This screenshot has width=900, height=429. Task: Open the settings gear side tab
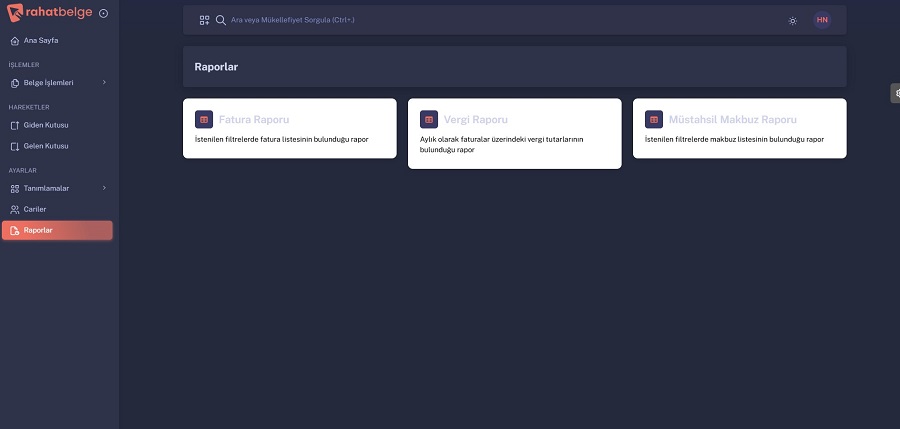click(895, 93)
